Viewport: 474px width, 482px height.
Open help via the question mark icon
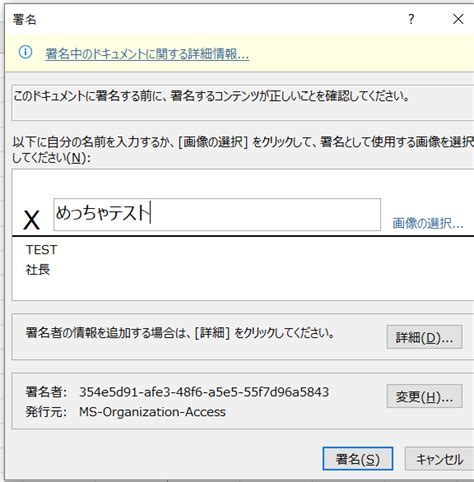[x=411, y=19]
